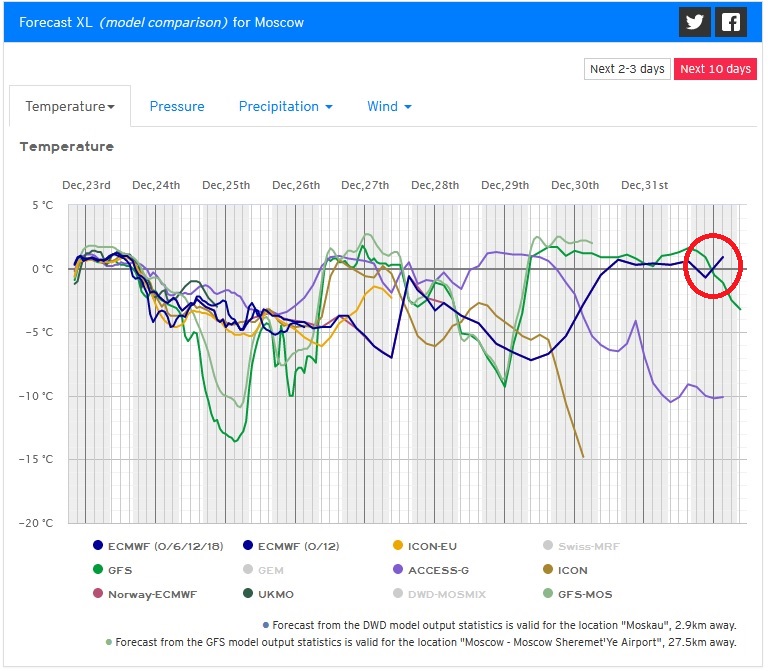
Task: Click the DWD model output statistics note
Action: (x=500, y=625)
